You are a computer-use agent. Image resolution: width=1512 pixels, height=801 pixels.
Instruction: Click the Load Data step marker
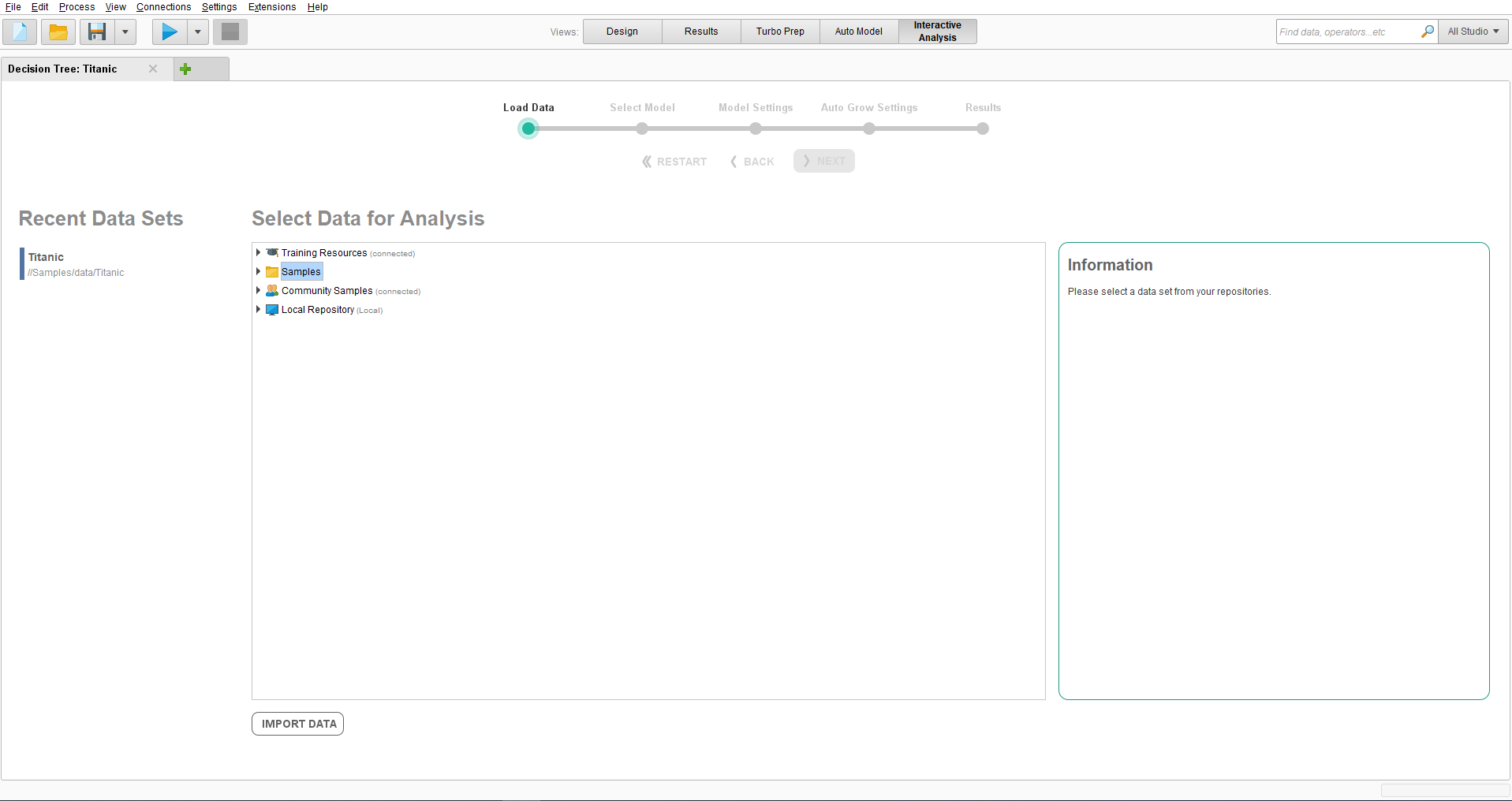[x=528, y=129]
